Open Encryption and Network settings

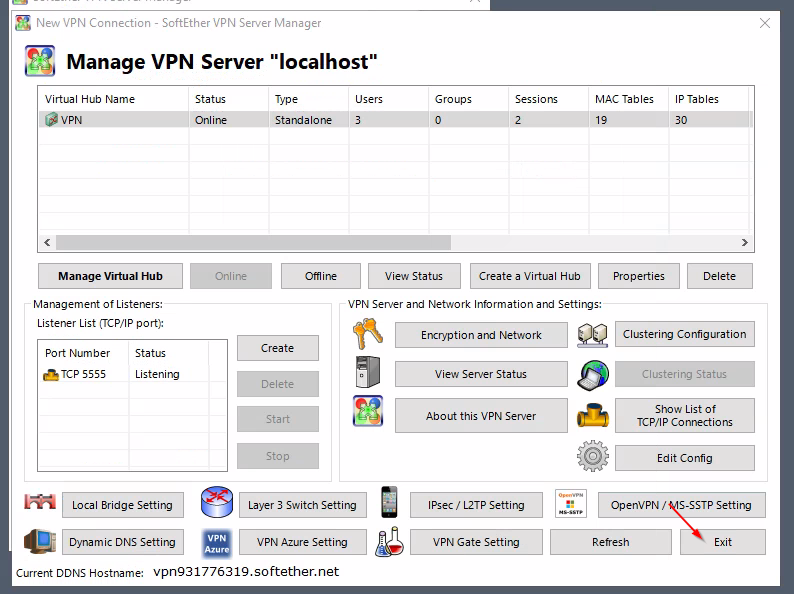[481, 335]
